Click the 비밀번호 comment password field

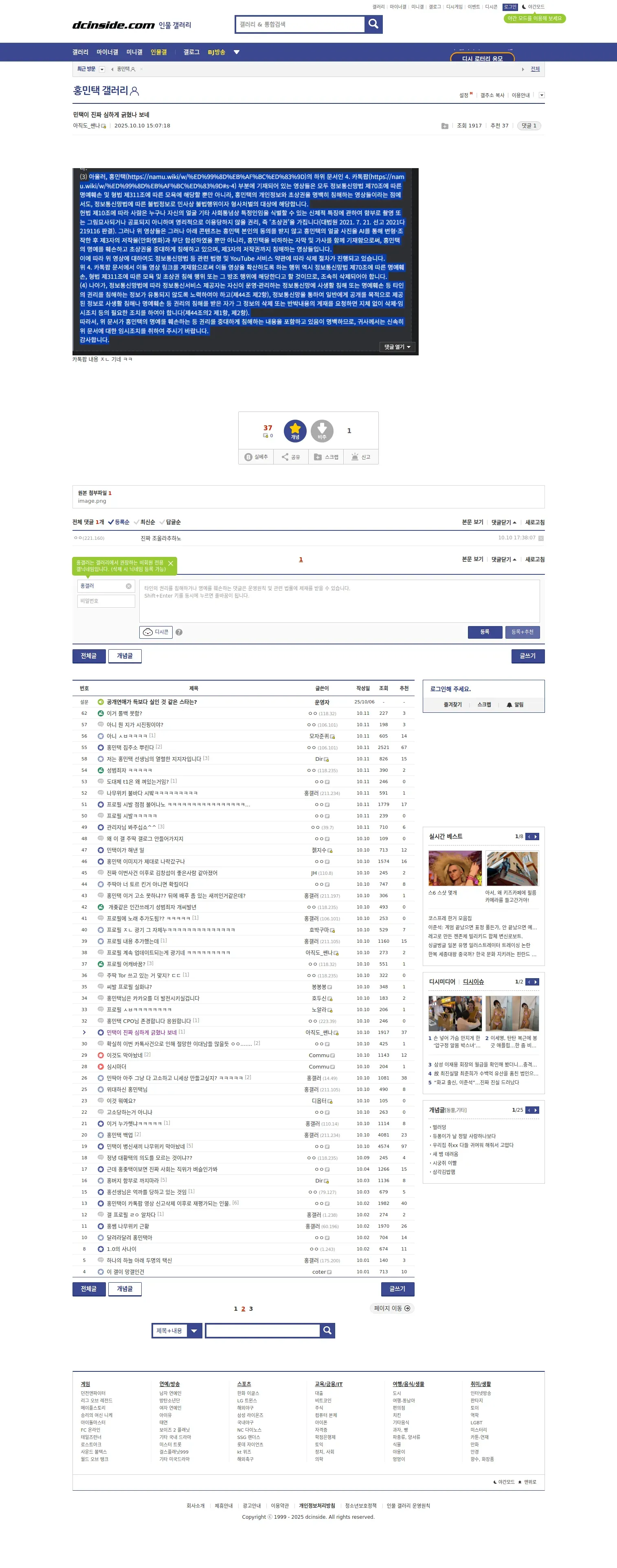tap(106, 601)
